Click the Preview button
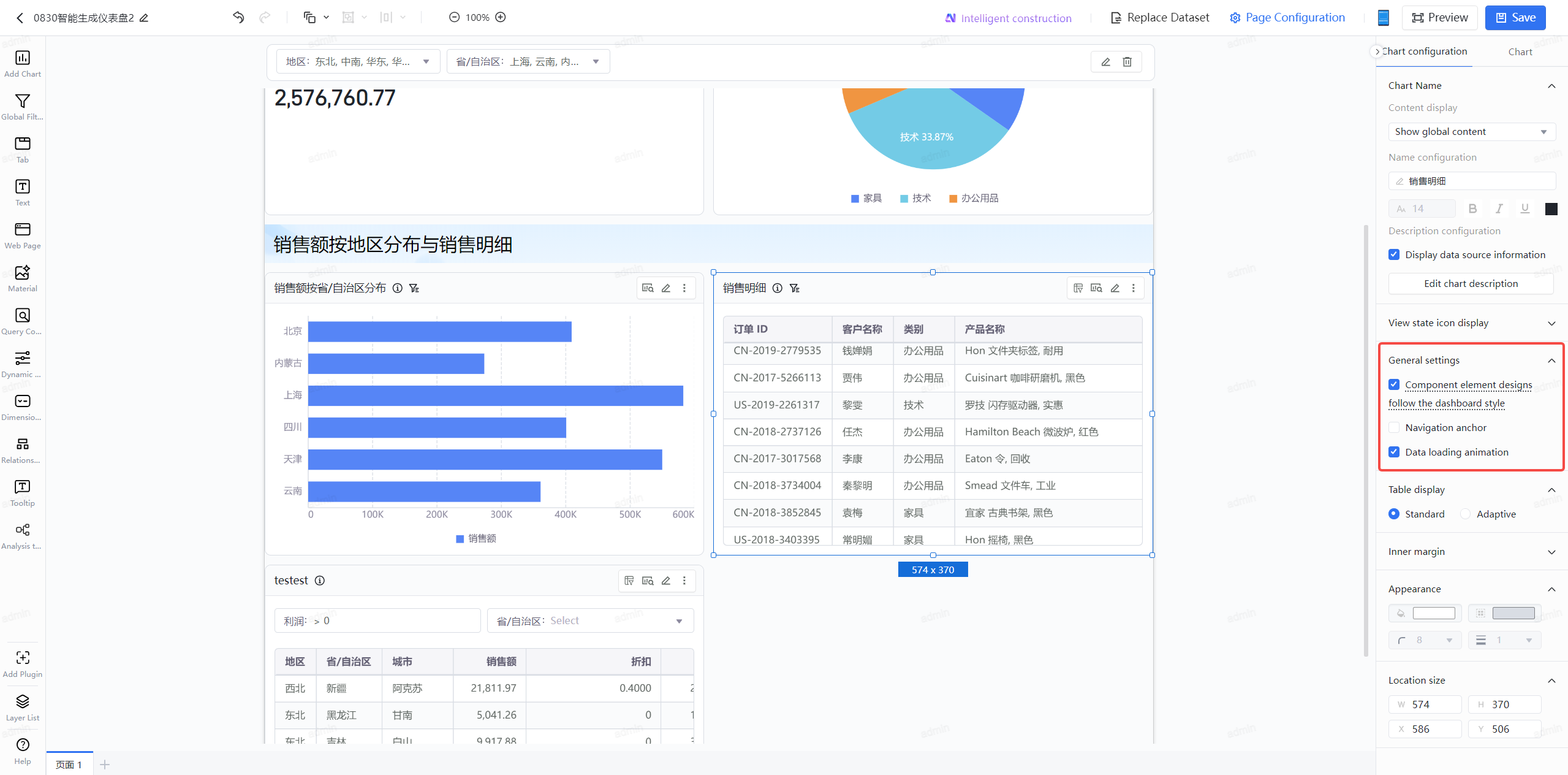1568x775 pixels. point(1439,18)
